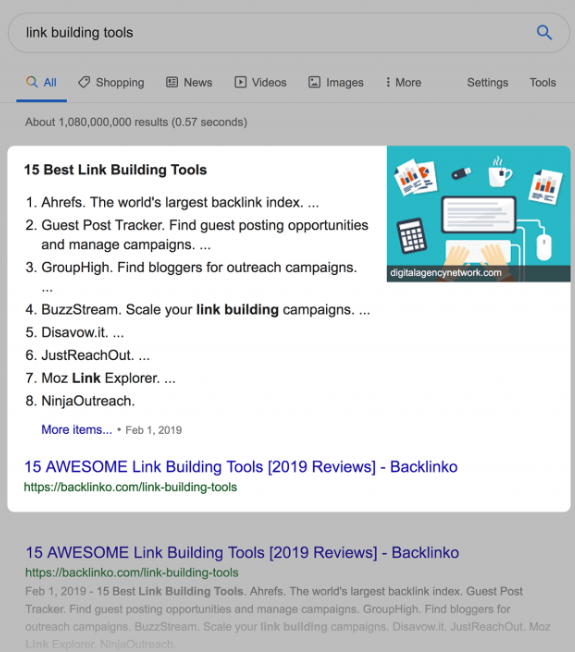Expand the More search categories menu

click(x=403, y=82)
